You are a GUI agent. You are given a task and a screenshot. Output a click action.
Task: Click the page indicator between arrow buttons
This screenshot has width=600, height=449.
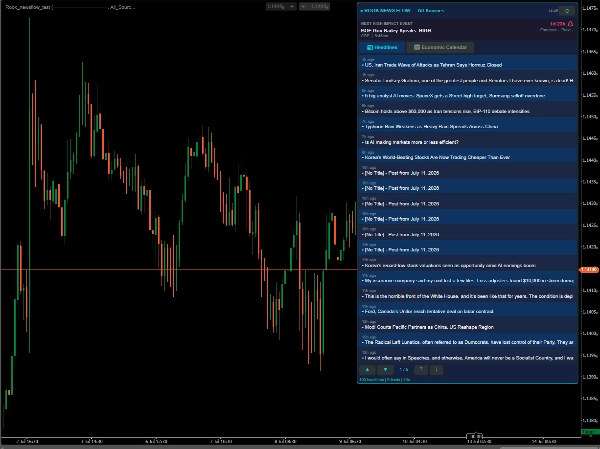click(x=404, y=370)
